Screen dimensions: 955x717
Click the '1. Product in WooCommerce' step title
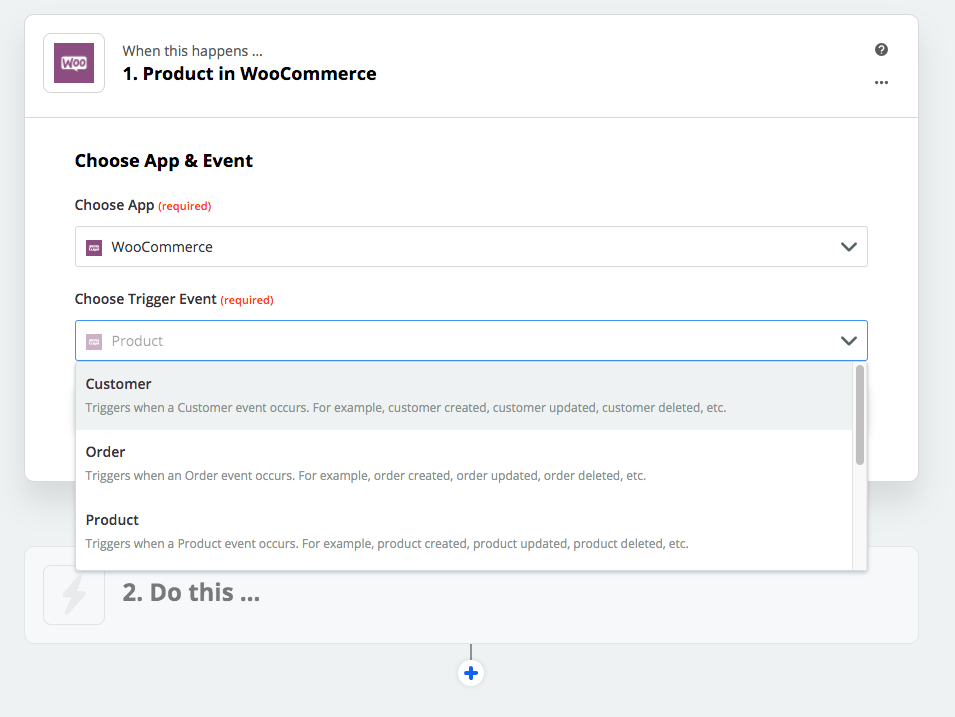click(249, 74)
